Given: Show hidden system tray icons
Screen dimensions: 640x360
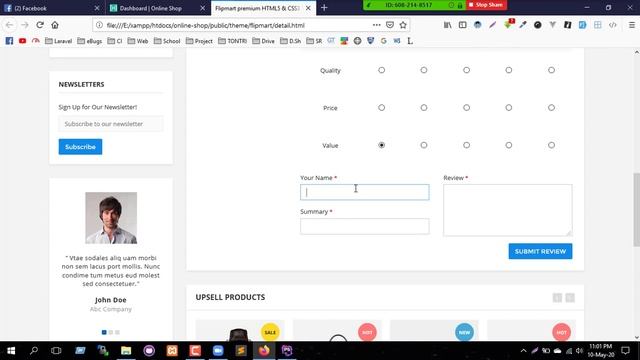Looking at the screenshot, I should click(523, 351).
